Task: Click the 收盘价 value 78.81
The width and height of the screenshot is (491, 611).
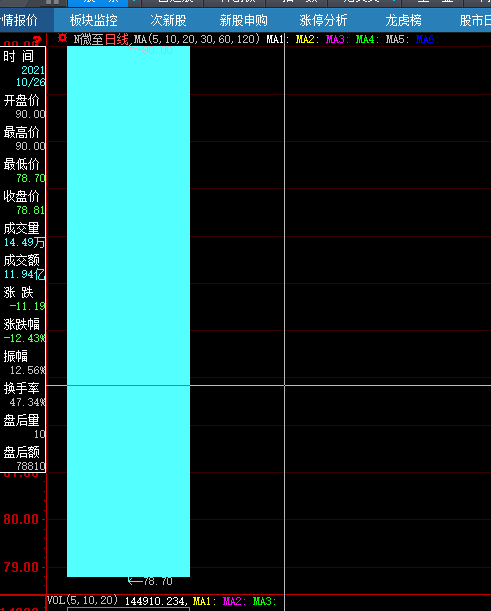Action: (30, 210)
